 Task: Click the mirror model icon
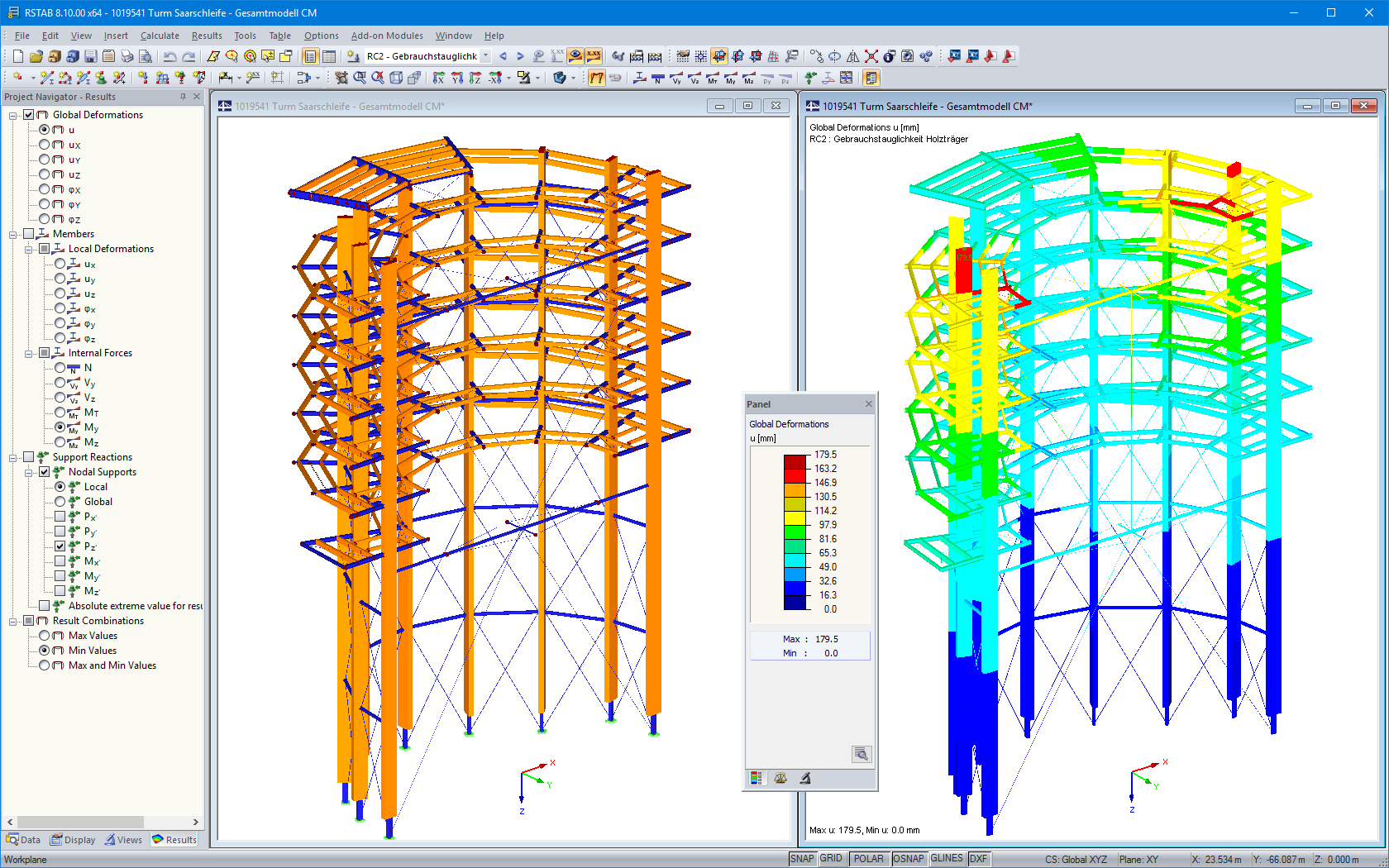[x=853, y=58]
